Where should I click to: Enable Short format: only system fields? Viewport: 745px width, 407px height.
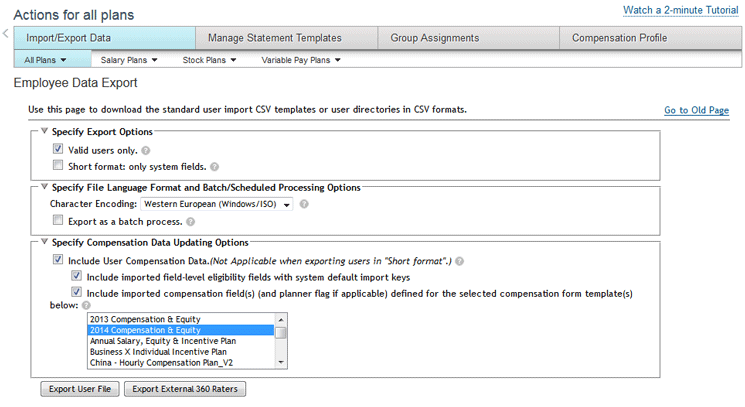click(x=58, y=166)
